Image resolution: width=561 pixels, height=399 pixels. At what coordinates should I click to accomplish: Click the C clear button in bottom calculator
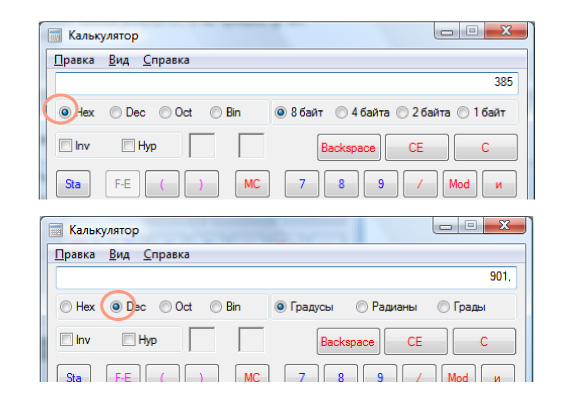click(x=484, y=342)
